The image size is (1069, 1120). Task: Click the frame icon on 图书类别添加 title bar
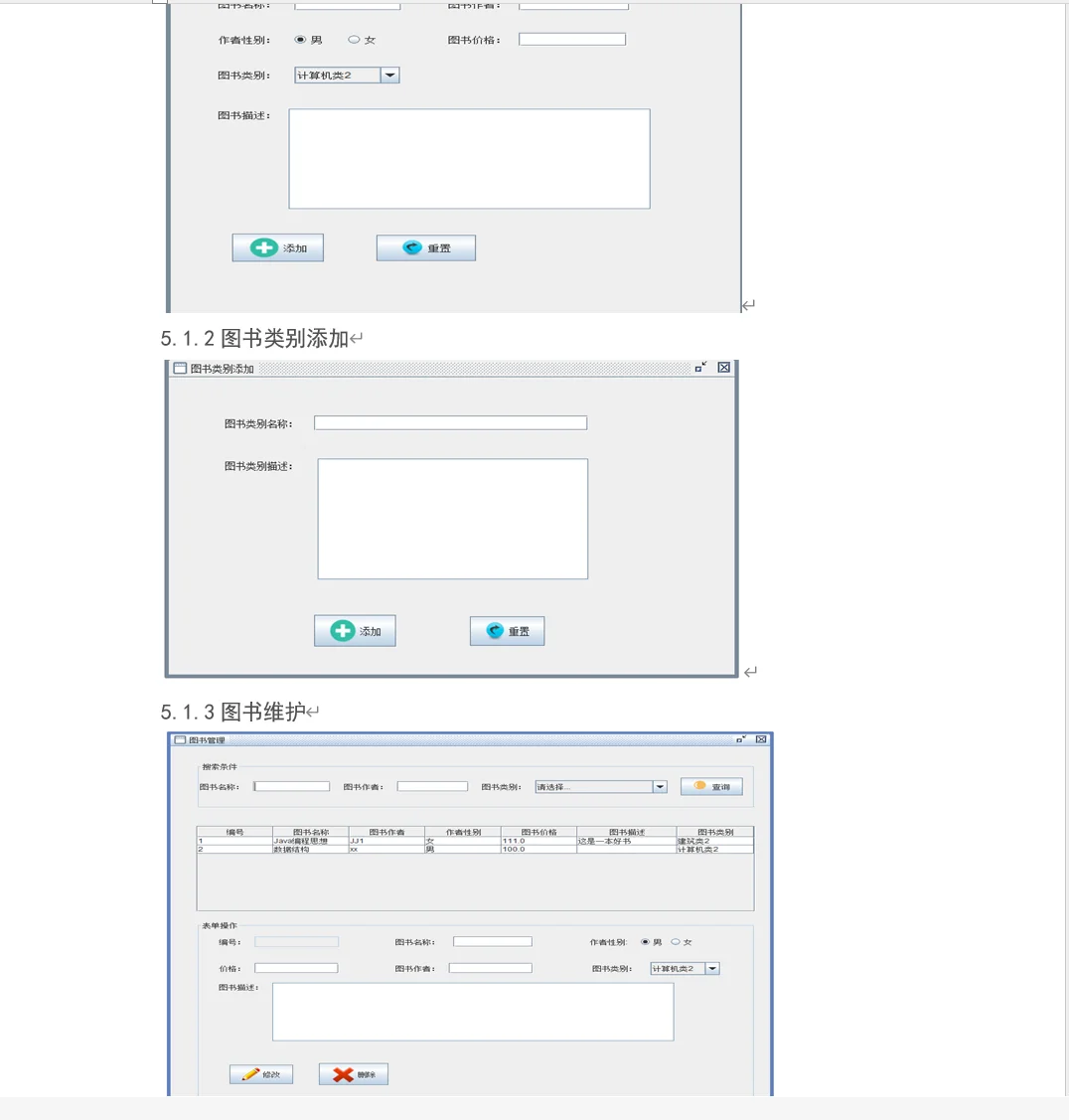pyautogui.click(x=178, y=367)
